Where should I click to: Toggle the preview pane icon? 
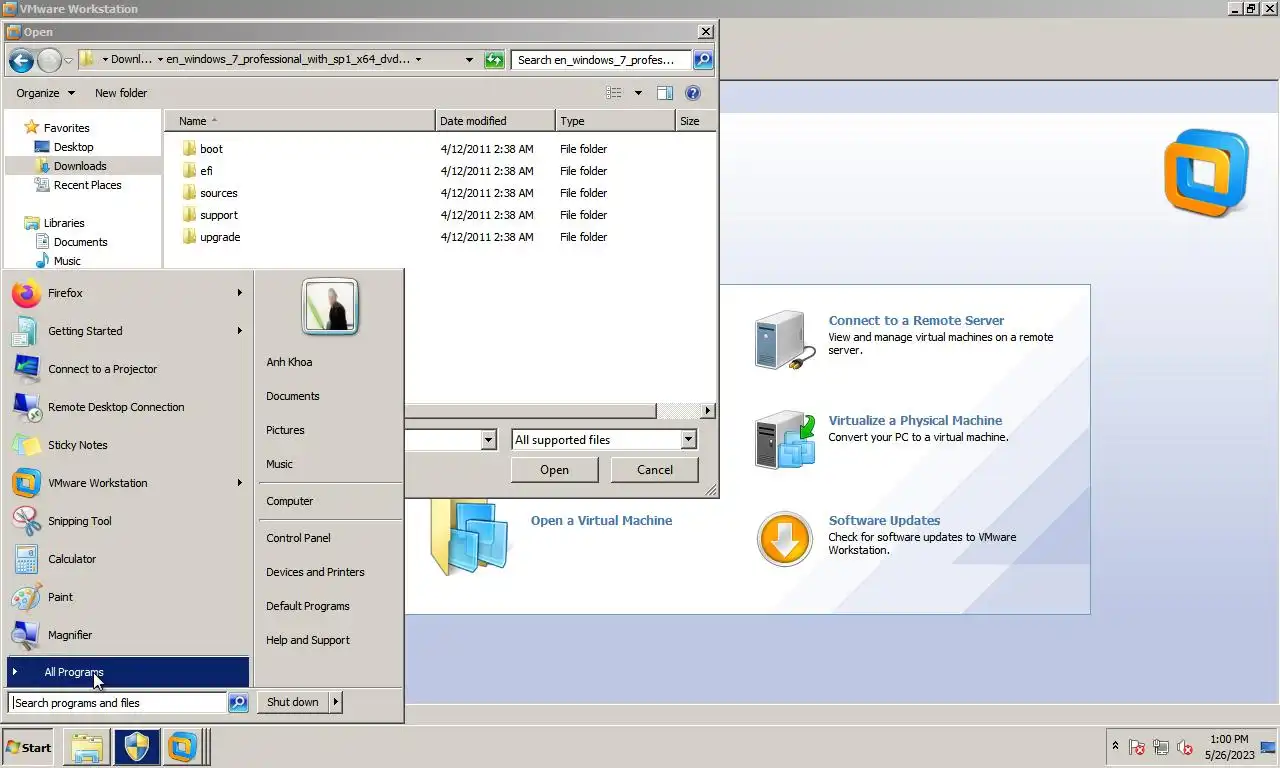coord(665,93)
